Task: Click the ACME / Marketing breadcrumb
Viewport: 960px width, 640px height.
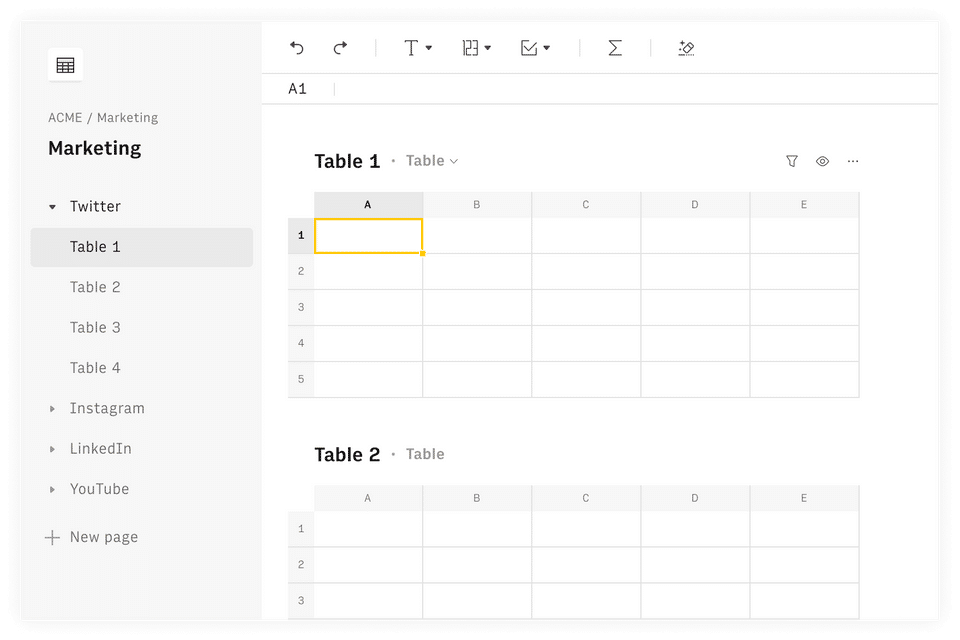Action: click(103, 118)
